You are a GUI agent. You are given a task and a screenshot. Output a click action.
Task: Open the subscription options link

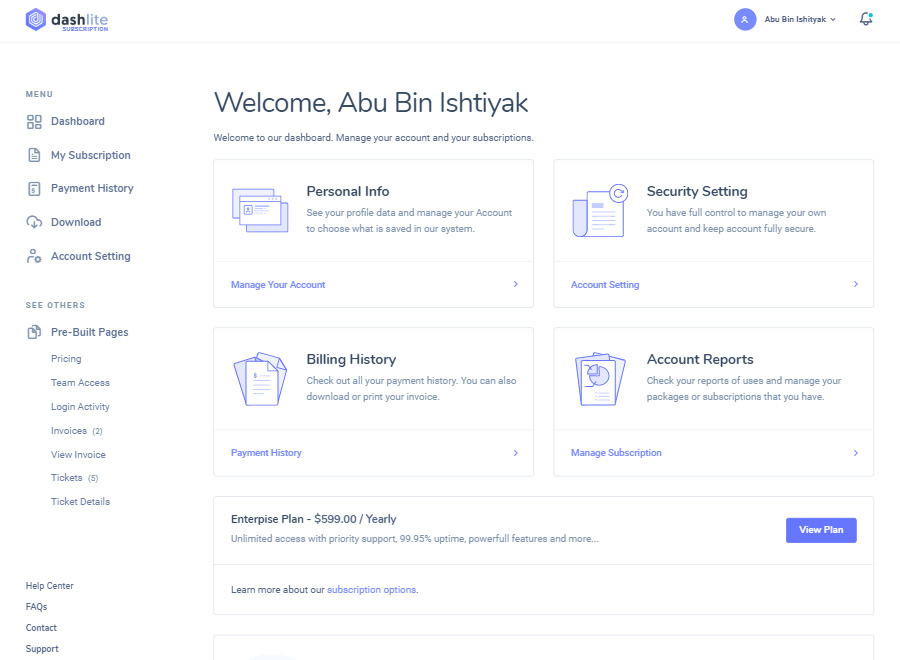(371, 589)
